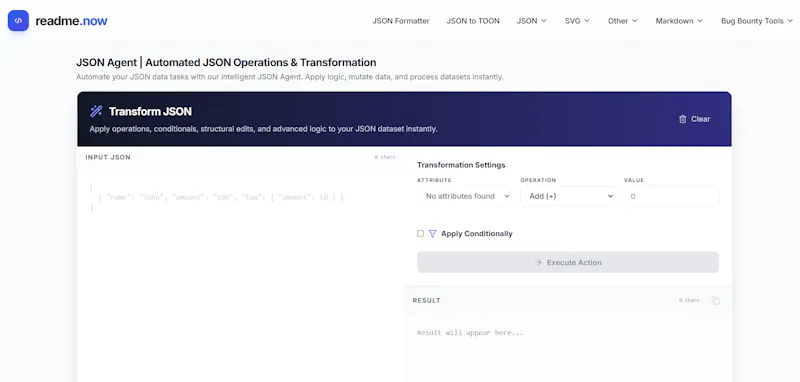800x382 pixels.
Task: Copy the result with the copy icon
Action: (715, 300)
